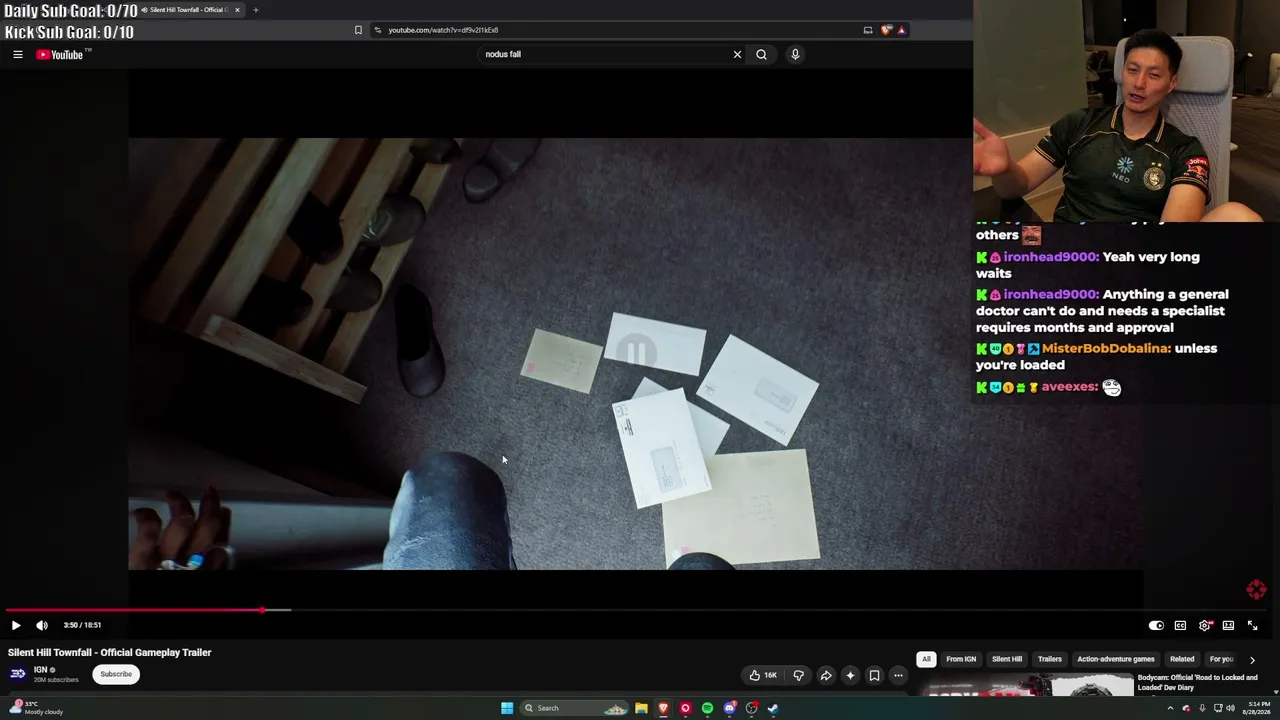Screen dimensions: 1280x720
Task: Open the weather widget showing Mostly cloudy
Action: click(x=36, y=708)
